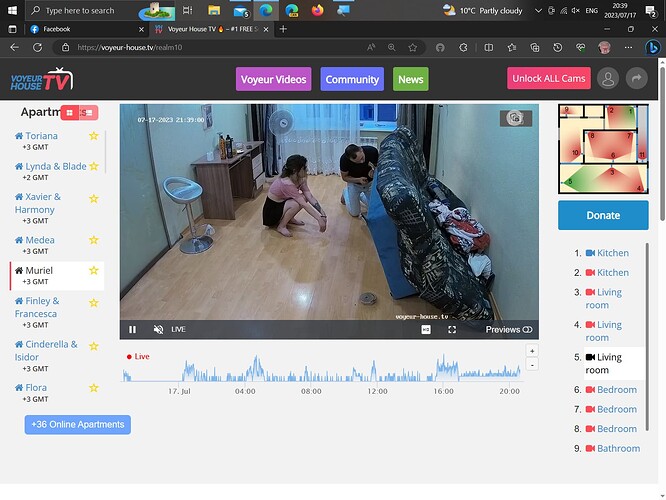Viewport: 666px width, 500px height.
Task: Select camera 3 Living room
Action: click(604, 299)
